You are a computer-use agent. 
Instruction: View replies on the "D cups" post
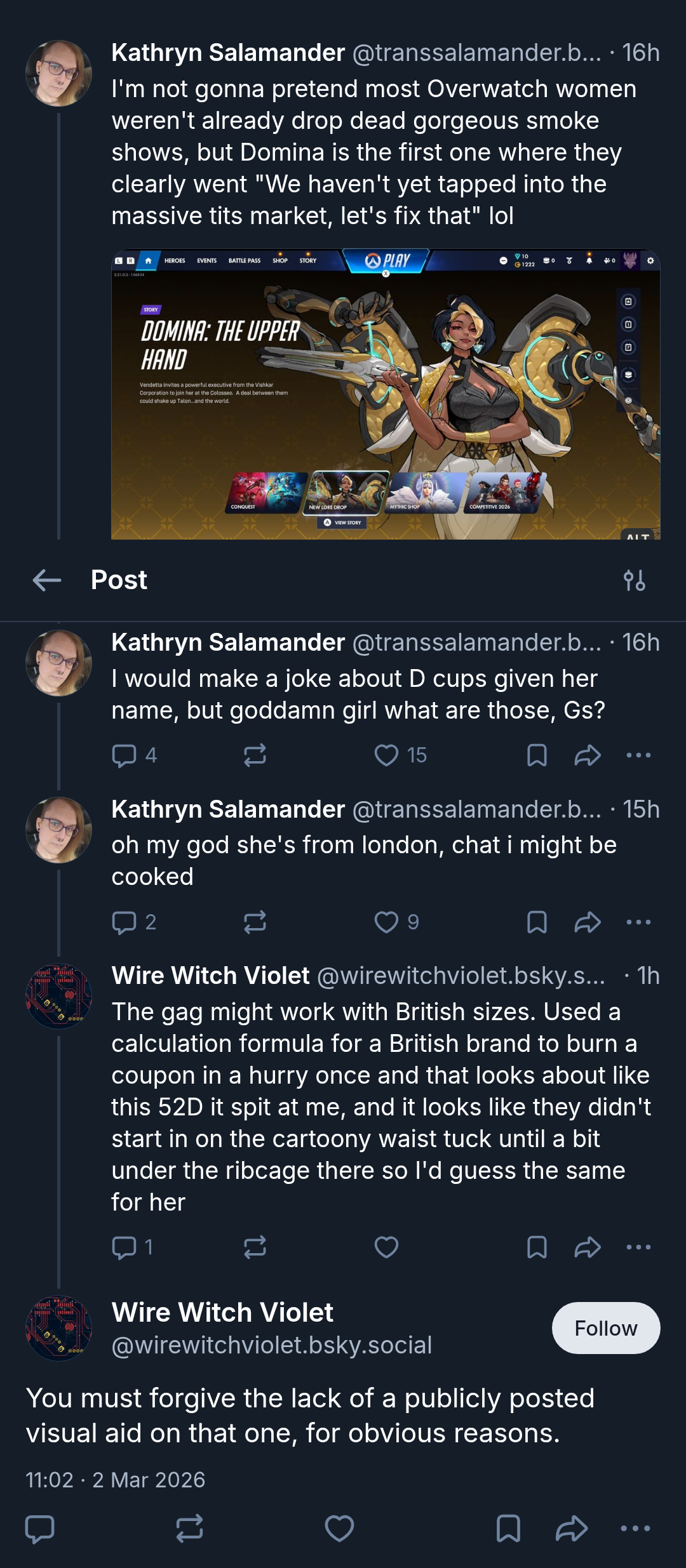click(x=134, y=755)
